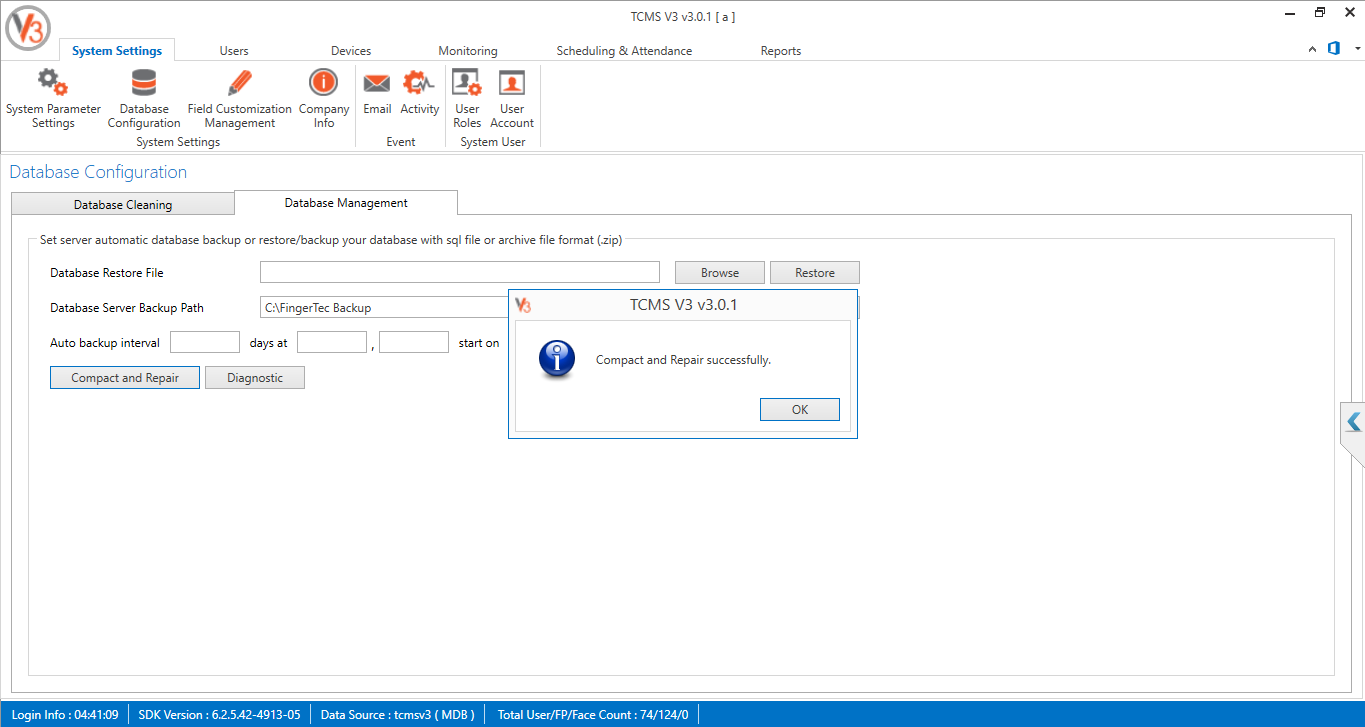Click the Compact and Repair button
The height and width of the screenshot is (727, 1365).
point(125,377)
